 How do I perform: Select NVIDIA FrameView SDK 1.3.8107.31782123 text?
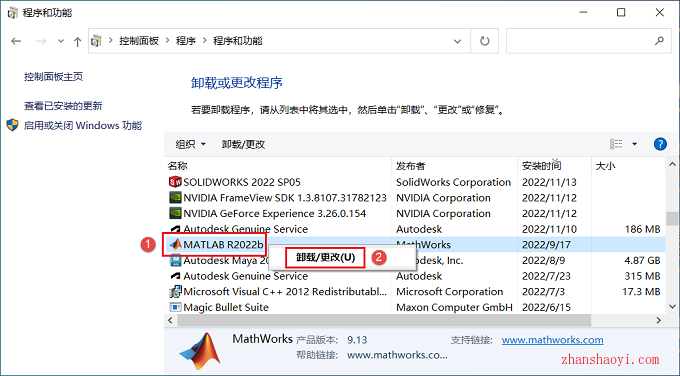click(285, 198)
